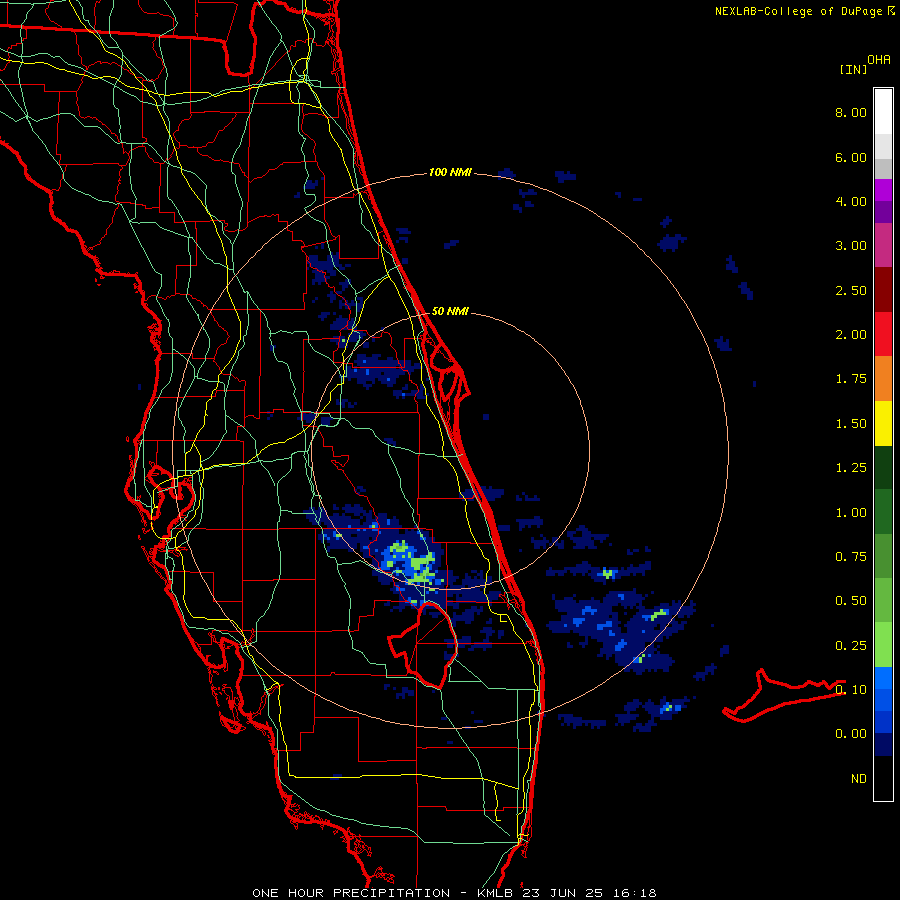Select the '2.00' scale value
Screen dimensions: 900x900
tap(851, 335)
